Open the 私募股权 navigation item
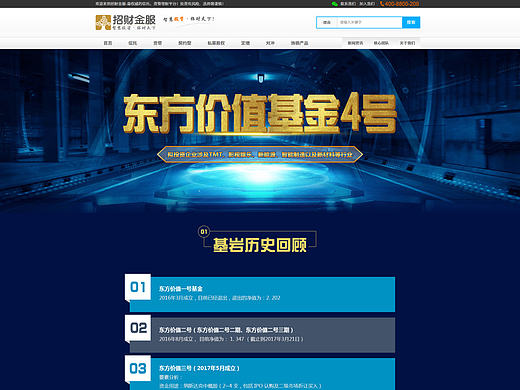This screenshot has height=390, width=520. pos(216,43)
